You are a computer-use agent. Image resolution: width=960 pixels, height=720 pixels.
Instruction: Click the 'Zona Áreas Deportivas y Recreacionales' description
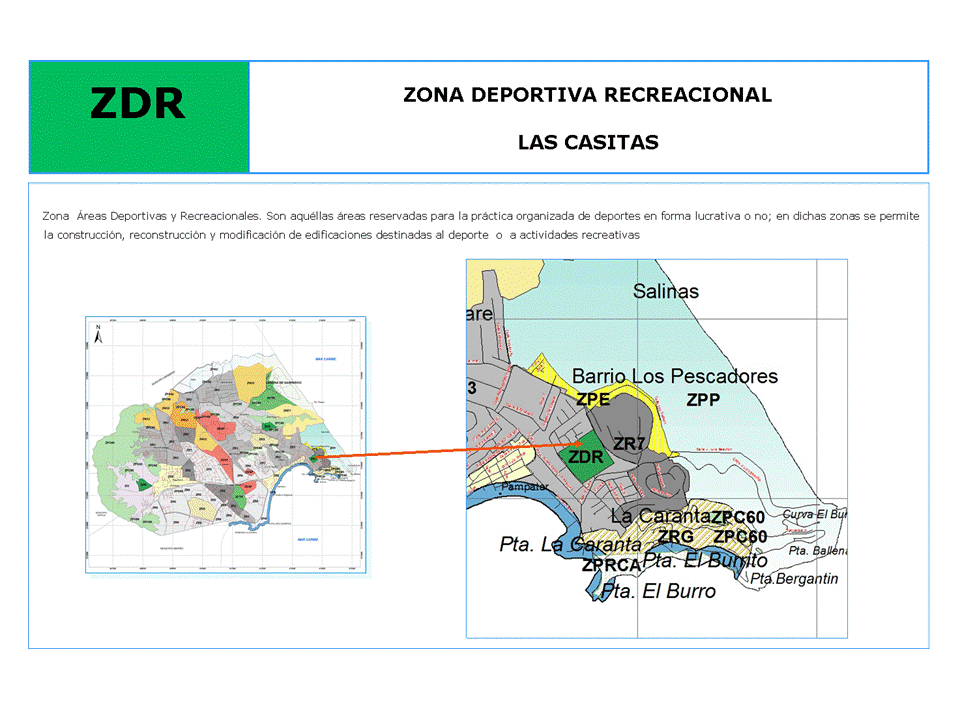pos(481,225)
